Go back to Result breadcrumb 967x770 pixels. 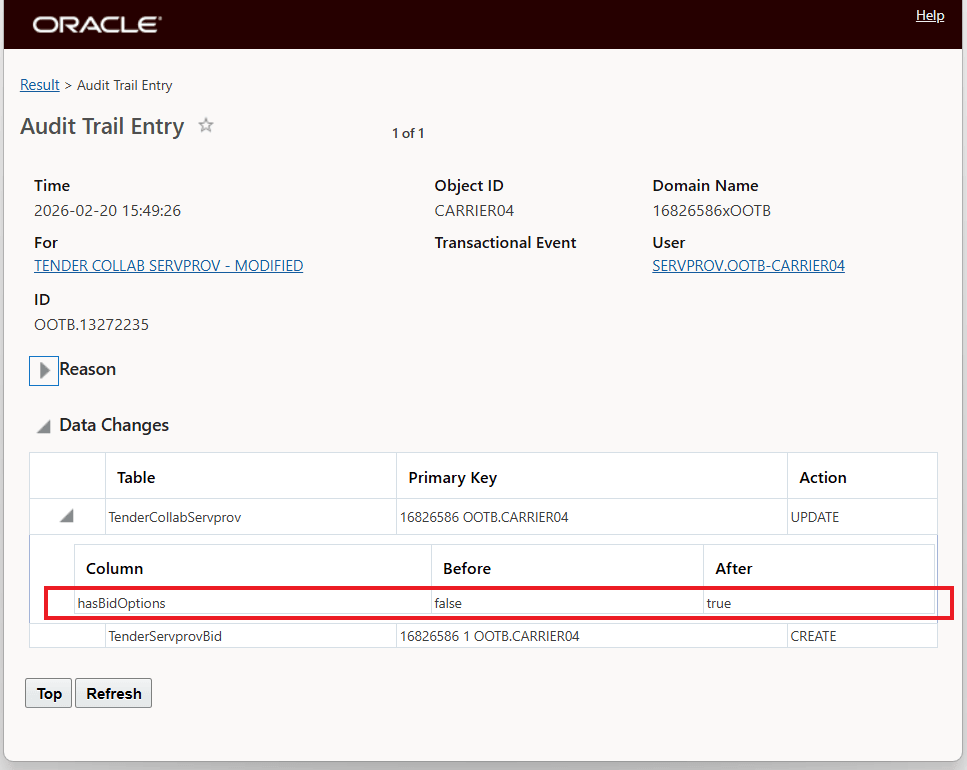(40, 85)
